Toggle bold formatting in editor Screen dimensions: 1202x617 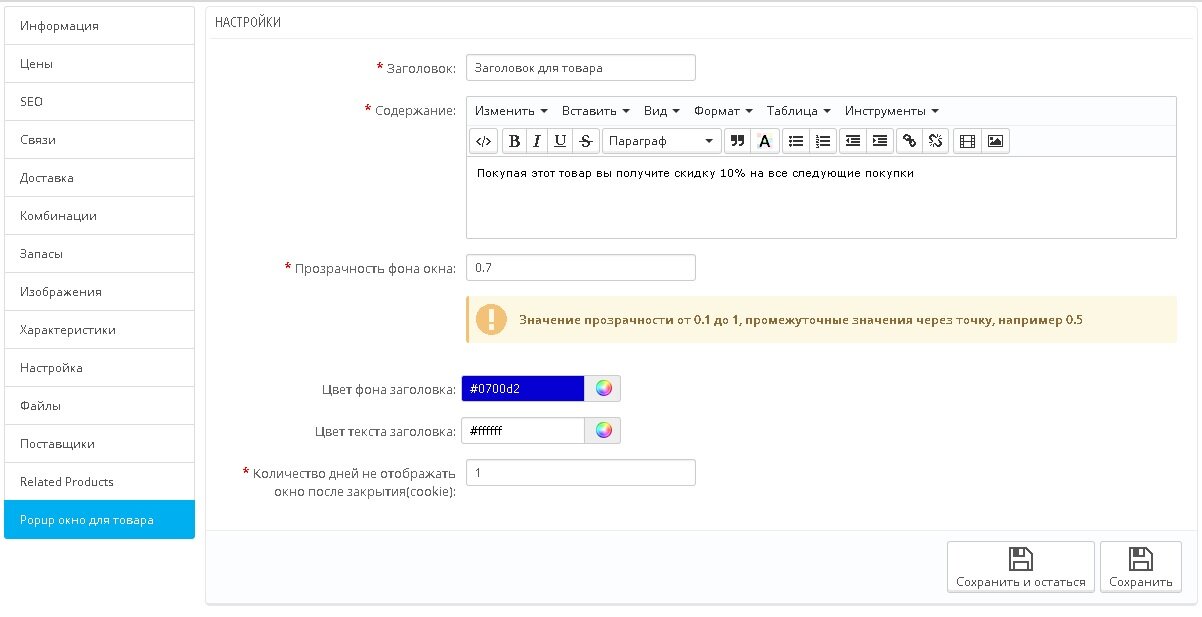[515, 141]
